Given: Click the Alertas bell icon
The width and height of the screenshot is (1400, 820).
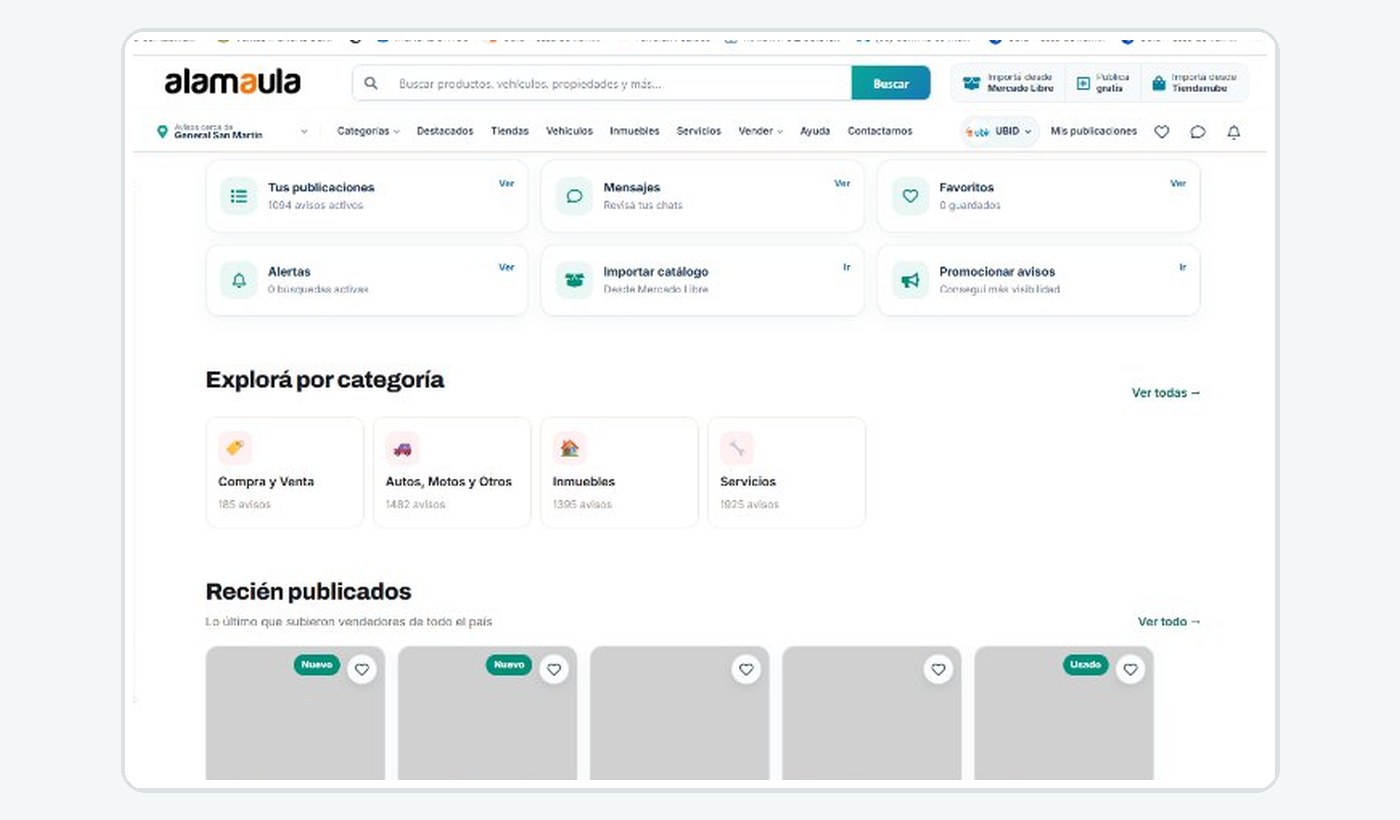Looking at the screenshot, I should (x=239, y=280).
